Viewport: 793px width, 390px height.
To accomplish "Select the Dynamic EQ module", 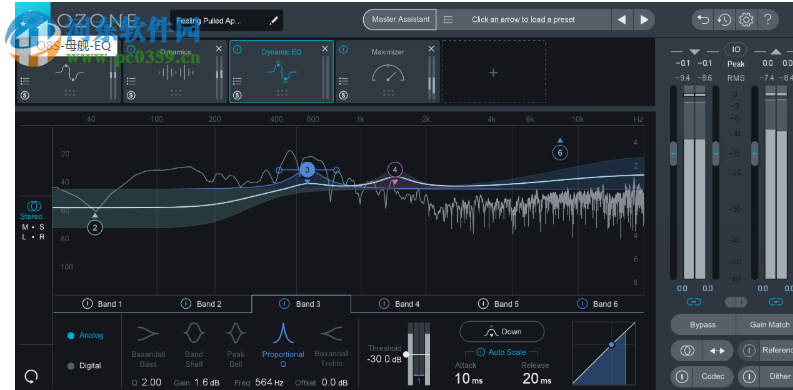I will (281, 71).
